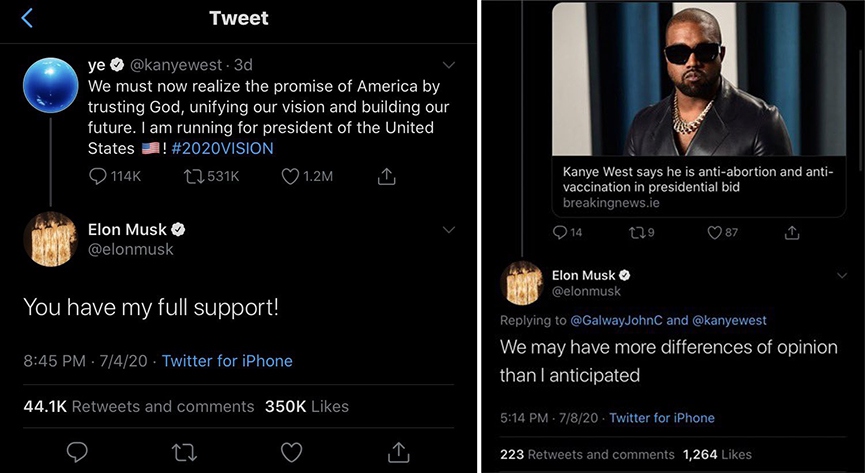The width and height of the screenshot is (865, 473).
Task: Share ye's presidential announcement tweet
Action: coord(386,176)
